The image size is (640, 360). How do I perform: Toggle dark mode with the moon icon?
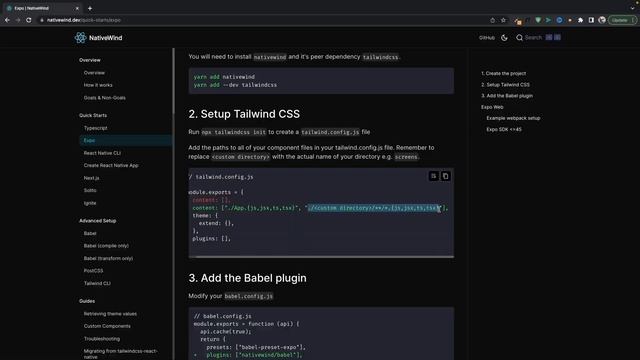504,38
